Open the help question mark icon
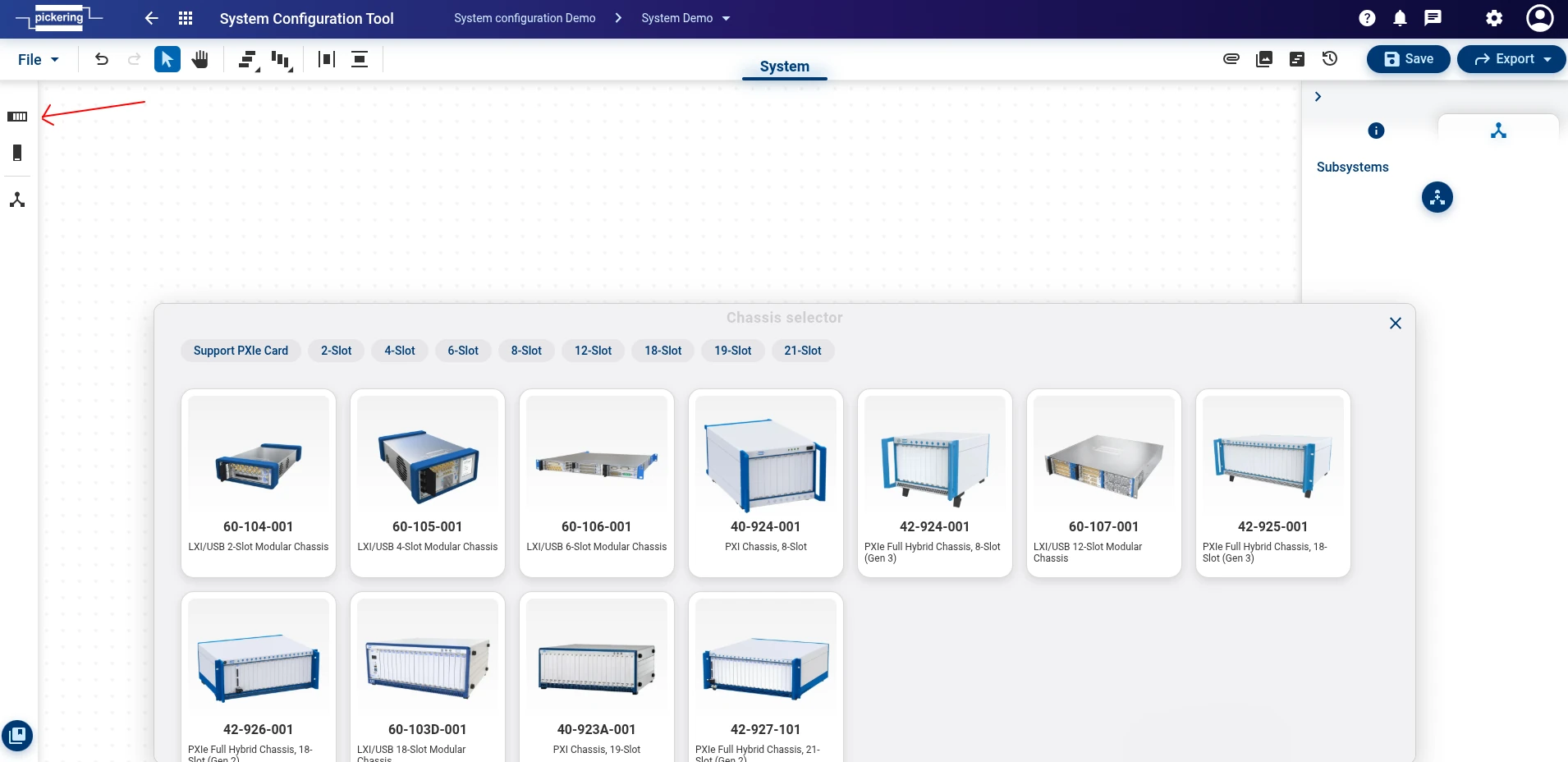 pos(1367,18)
